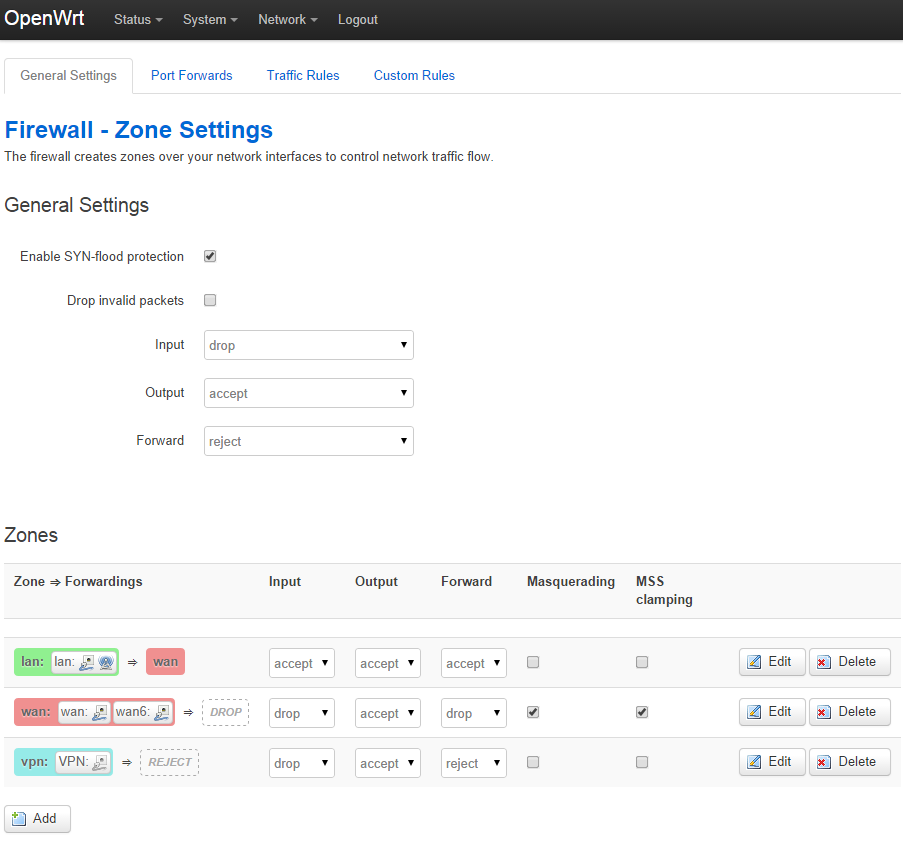Viewport: 903px width, 842px height.
Task: Uncheck Masquerading for the wan zone
Action: click(x=533, y=712)
